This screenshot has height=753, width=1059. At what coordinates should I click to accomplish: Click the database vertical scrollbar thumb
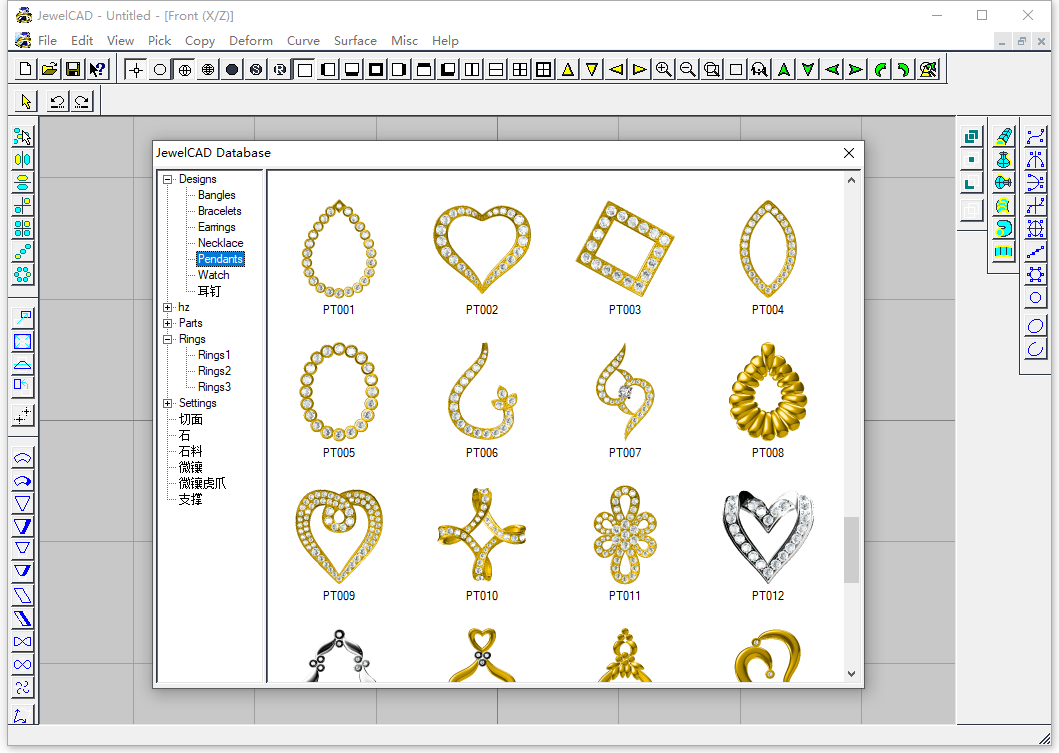(851, 550)
